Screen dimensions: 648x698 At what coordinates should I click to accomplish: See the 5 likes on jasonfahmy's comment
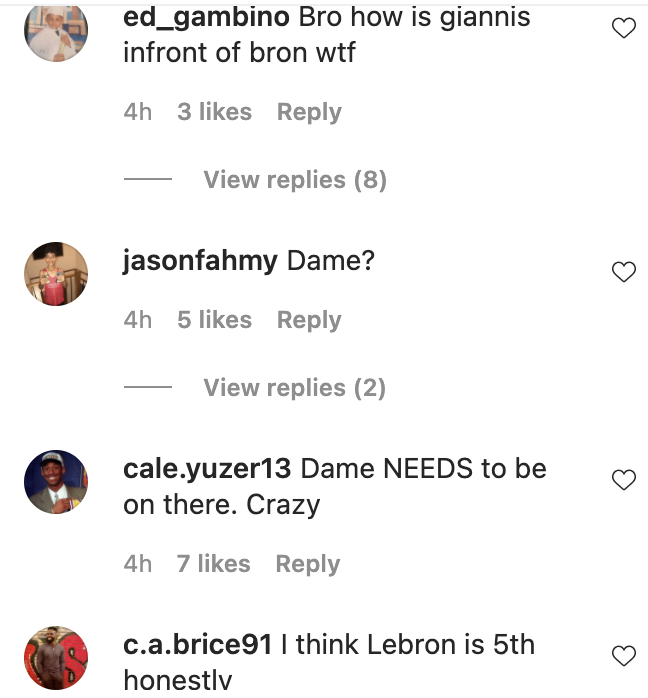click(x=214, y=320)
